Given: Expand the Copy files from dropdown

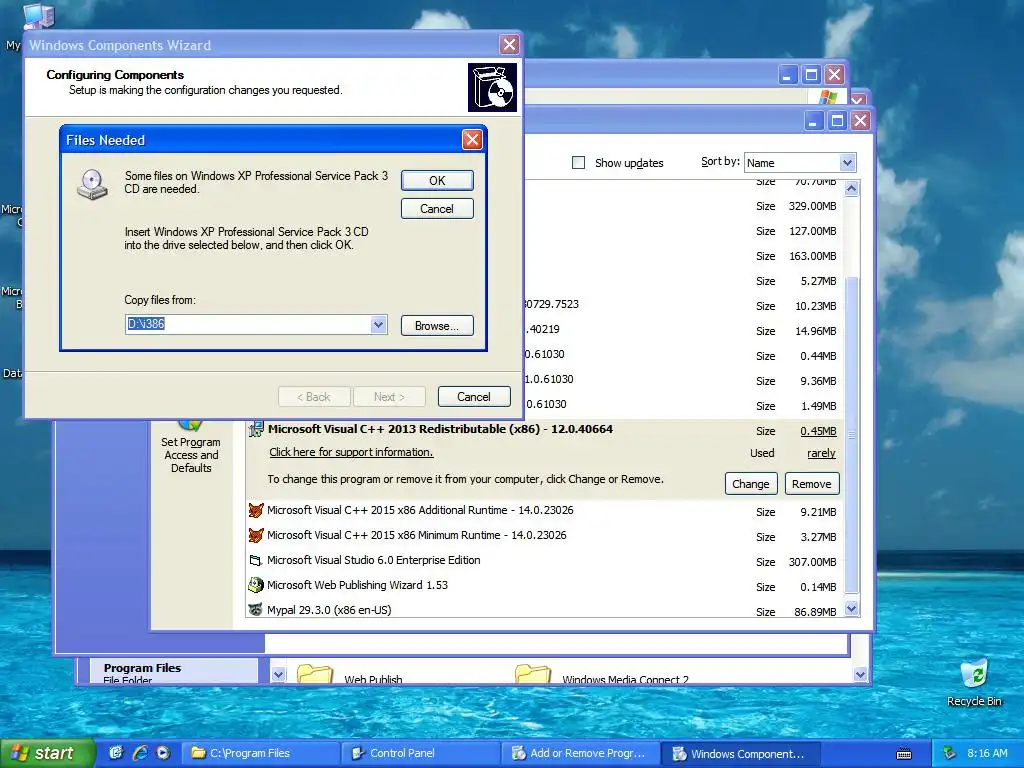Looking at the screenshot, I should 378,325.
